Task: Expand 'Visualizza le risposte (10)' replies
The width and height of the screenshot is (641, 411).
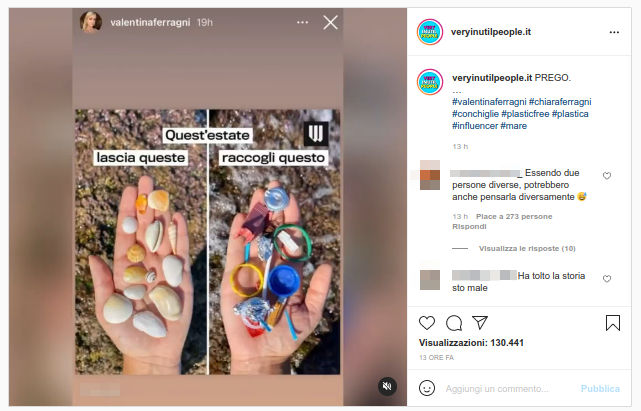Action: pos(527,248)
